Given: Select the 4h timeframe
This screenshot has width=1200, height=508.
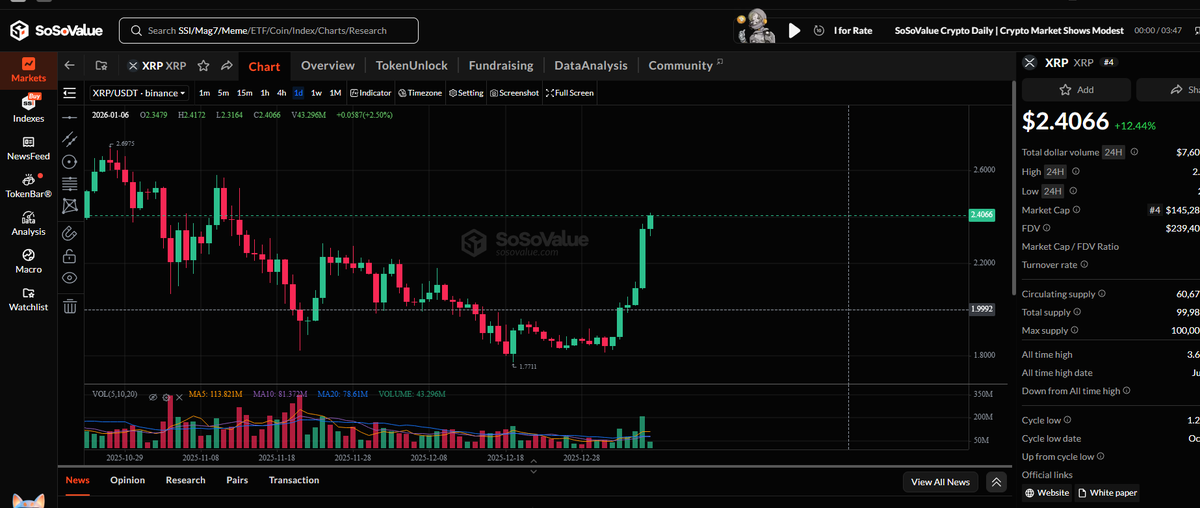Looking at the screenshot, I should [282, 93].
